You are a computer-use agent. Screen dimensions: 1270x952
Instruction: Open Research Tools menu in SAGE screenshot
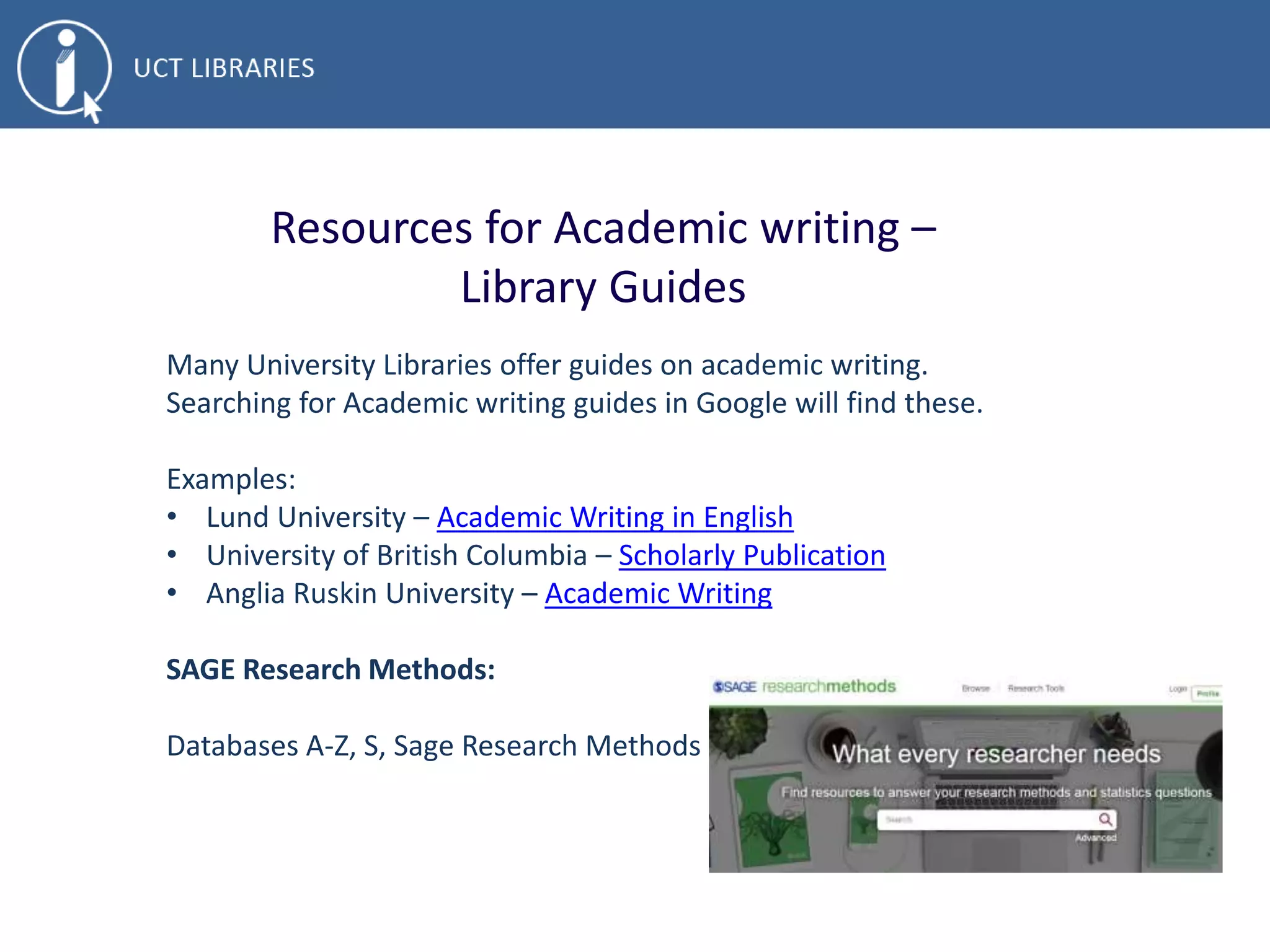[1036, 689]
